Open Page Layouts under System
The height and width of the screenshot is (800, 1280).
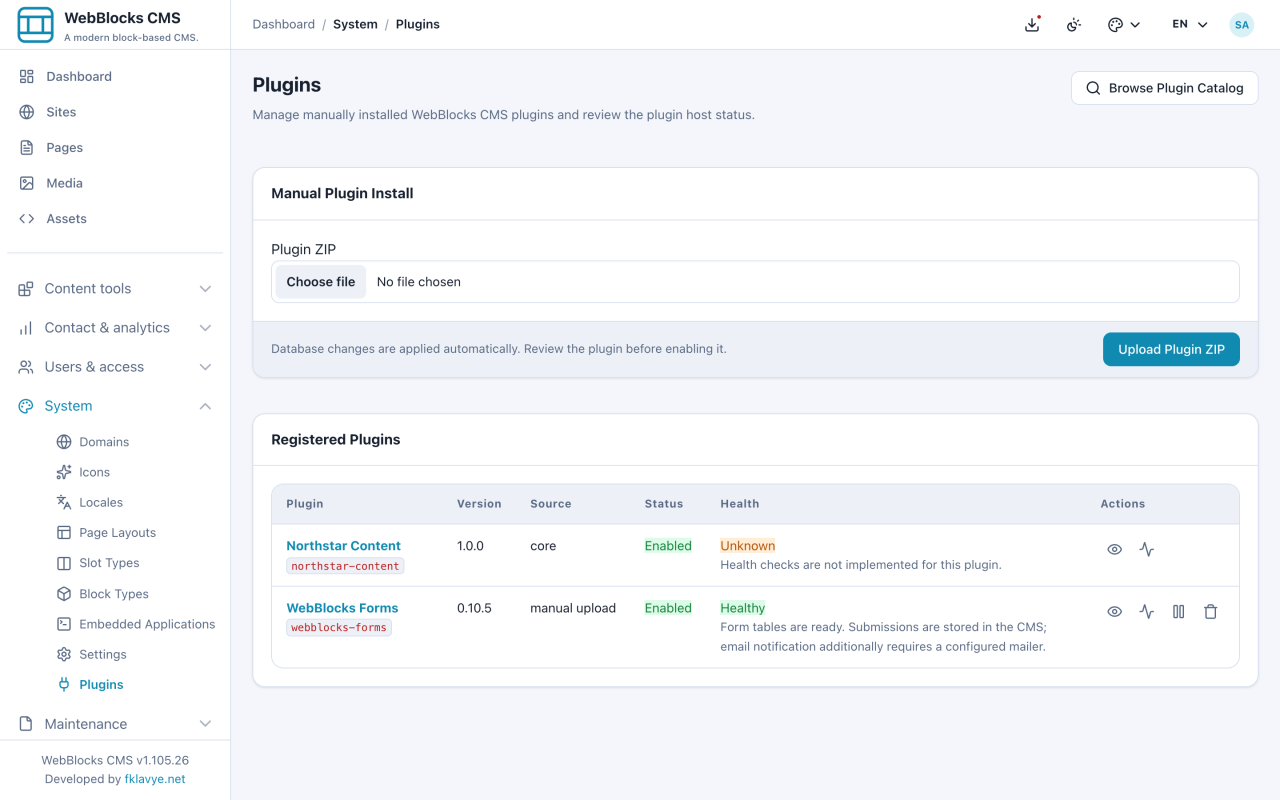coord(135,532)
